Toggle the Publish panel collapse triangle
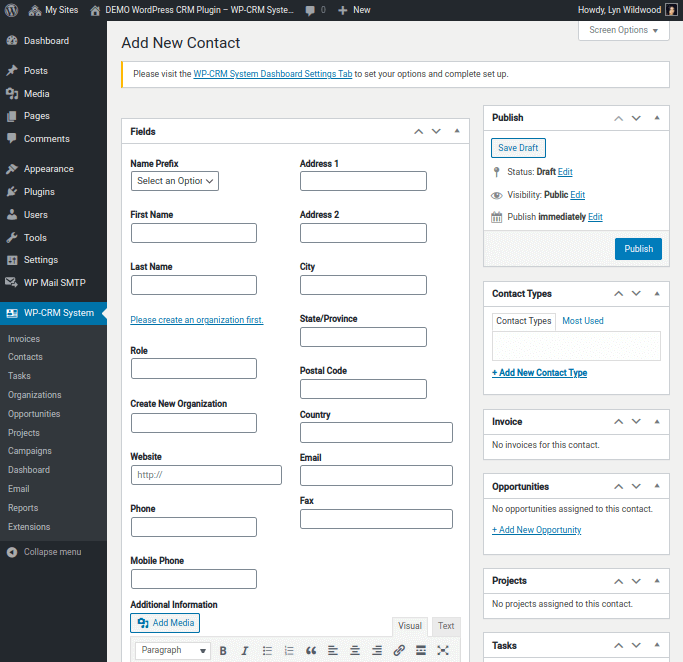Viewport: 683px width, 662px height. (x=657, y=118)
